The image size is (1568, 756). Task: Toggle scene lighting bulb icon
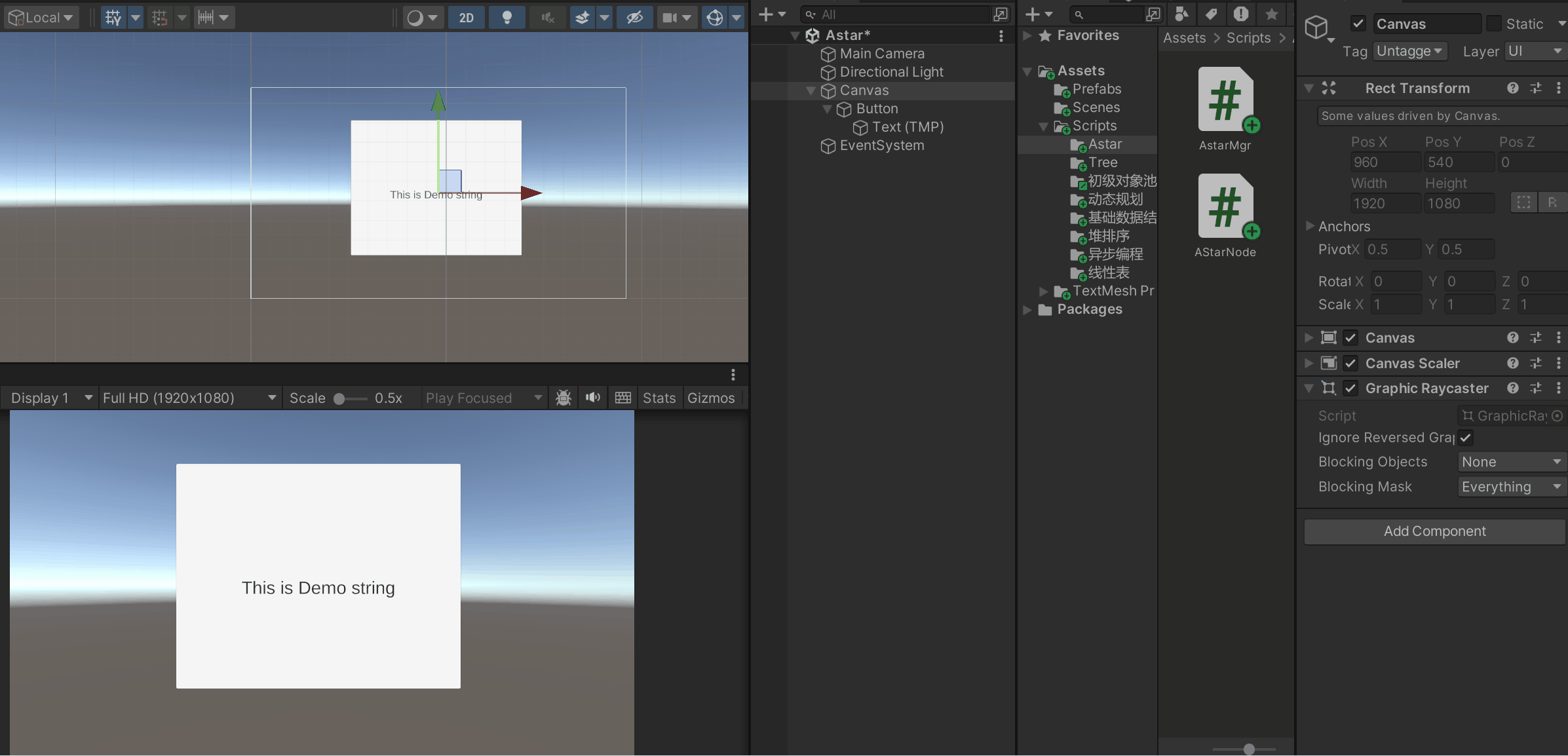pyautogui.click(x=507, y=18)
